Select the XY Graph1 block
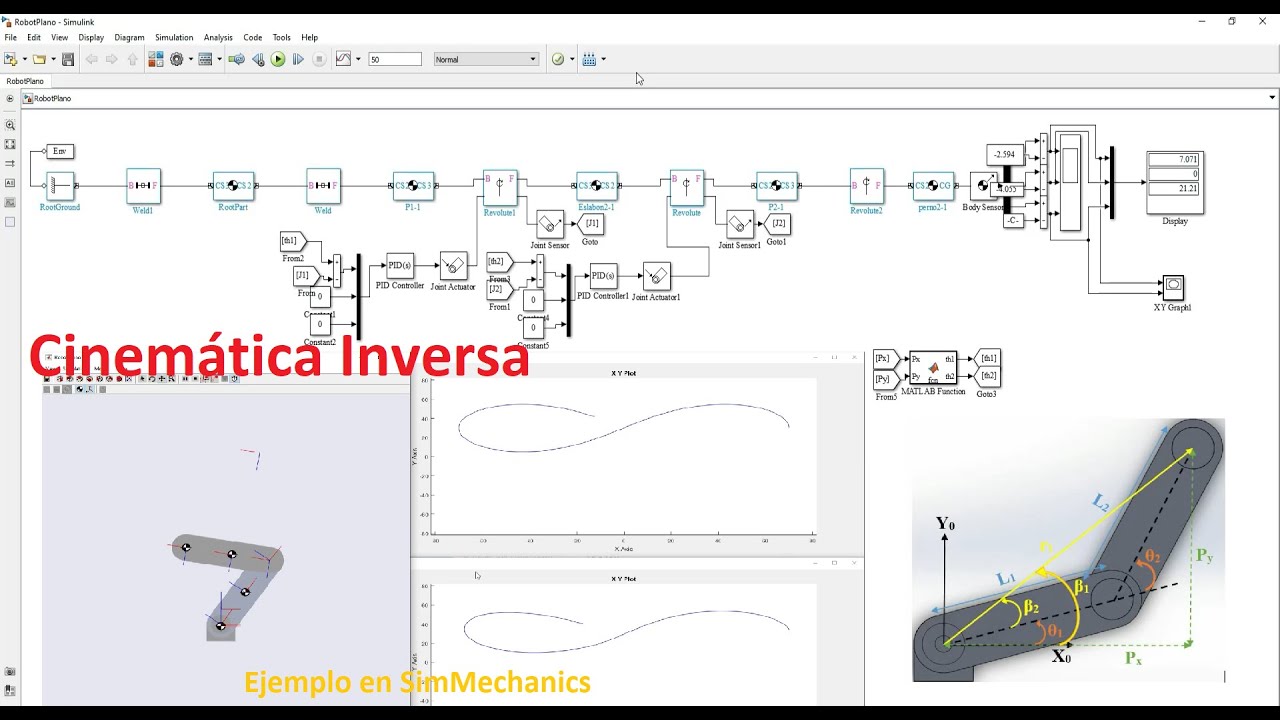Viewport: 1280px width, 720px height. tap(1173, 288)
